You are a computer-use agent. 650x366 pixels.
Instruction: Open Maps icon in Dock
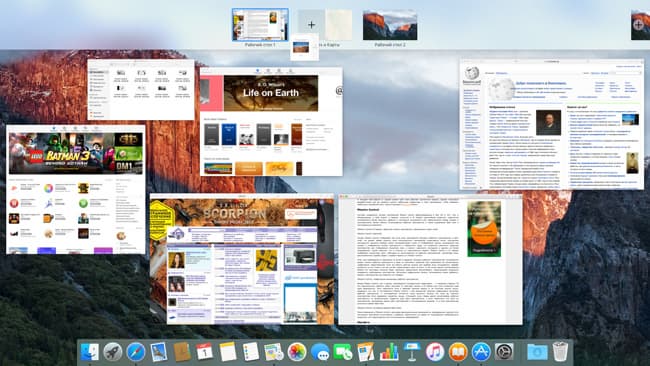[x=274, y=352]
